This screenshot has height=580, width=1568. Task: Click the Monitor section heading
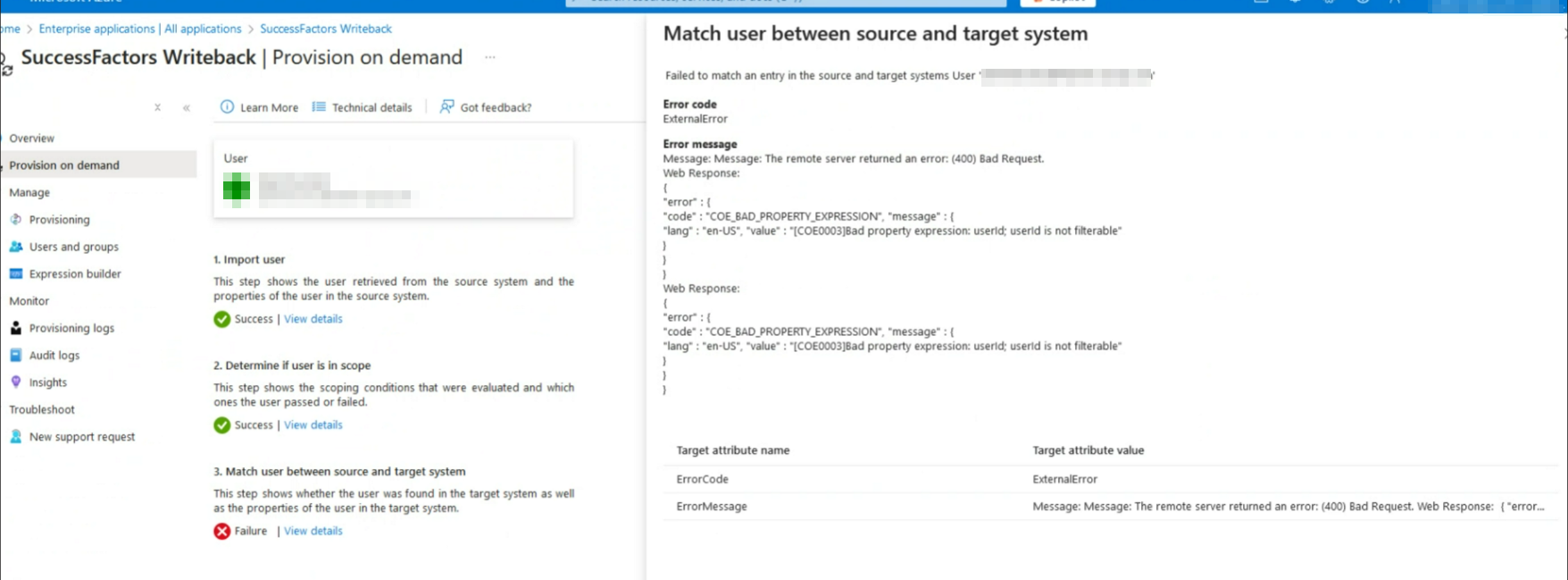pos(29,301)
